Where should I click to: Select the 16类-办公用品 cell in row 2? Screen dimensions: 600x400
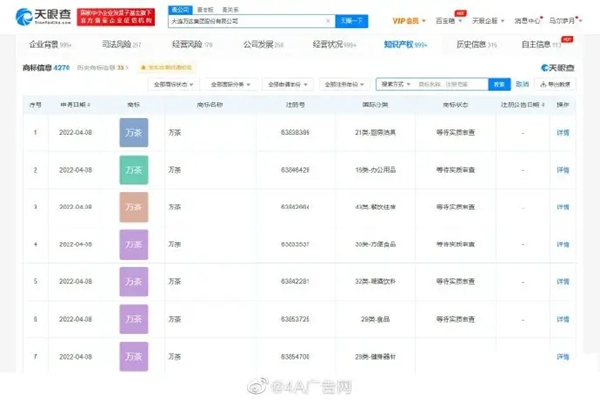[375, 170]
